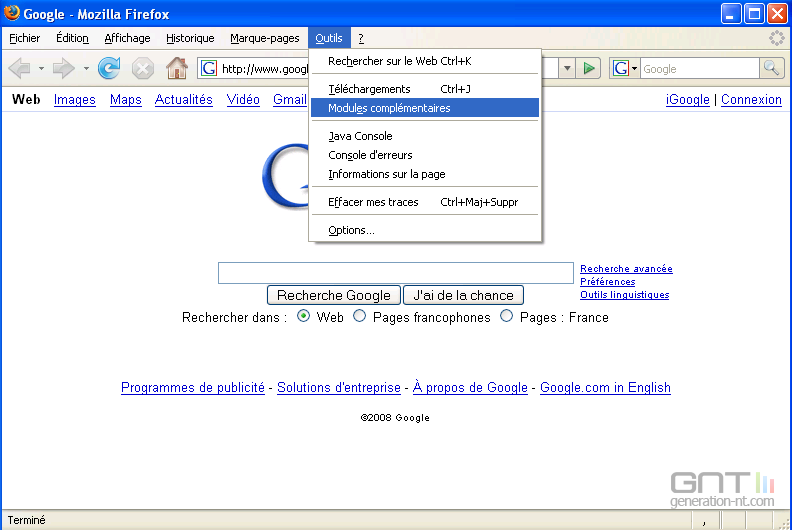Focus the toolbar Google search field

click(700, 69)
